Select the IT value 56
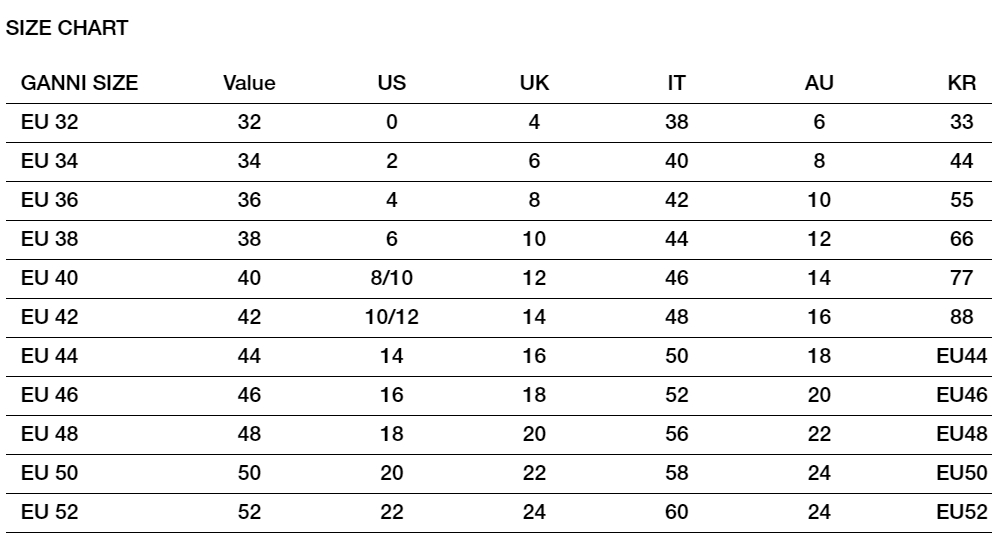Viewport: 1000px width, 540px height. click(677, 434)
